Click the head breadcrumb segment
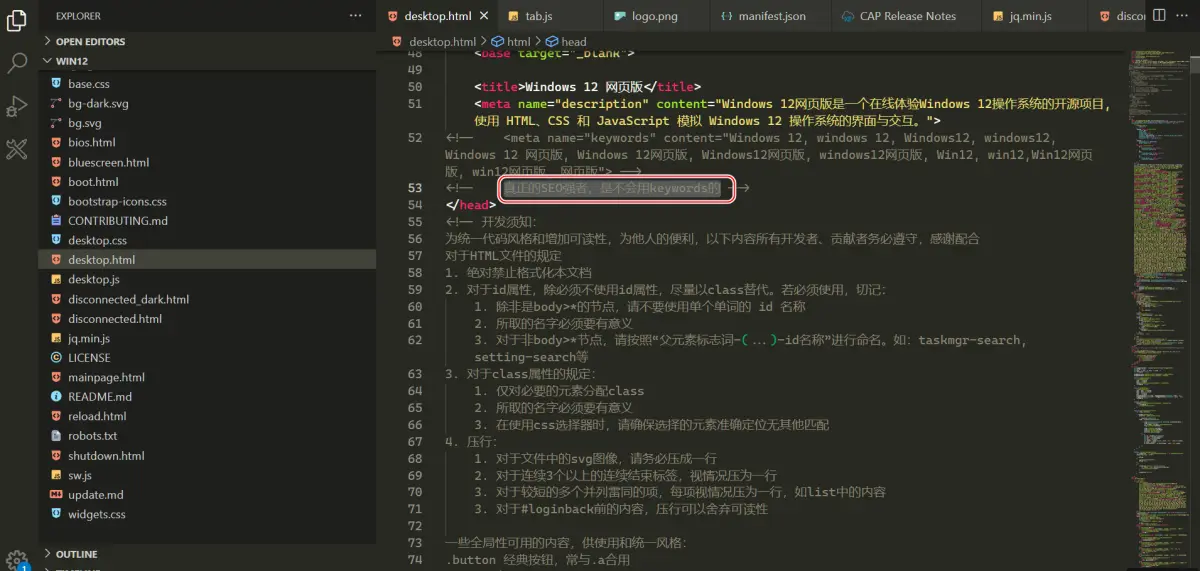Screen dimensions: 1200x571 [574, 42]
